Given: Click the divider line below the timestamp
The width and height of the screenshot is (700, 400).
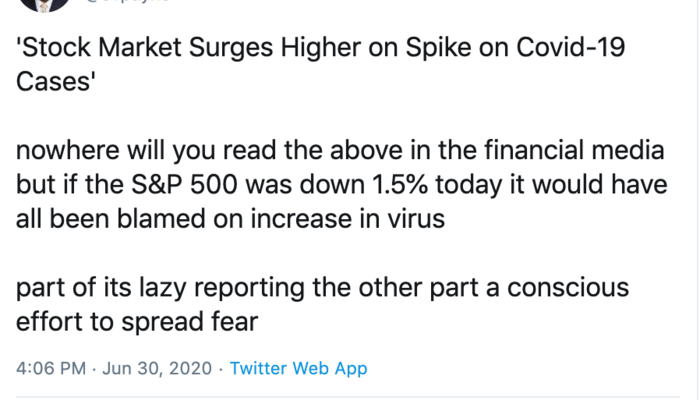Looking at the screenshot, I should 350,396.
